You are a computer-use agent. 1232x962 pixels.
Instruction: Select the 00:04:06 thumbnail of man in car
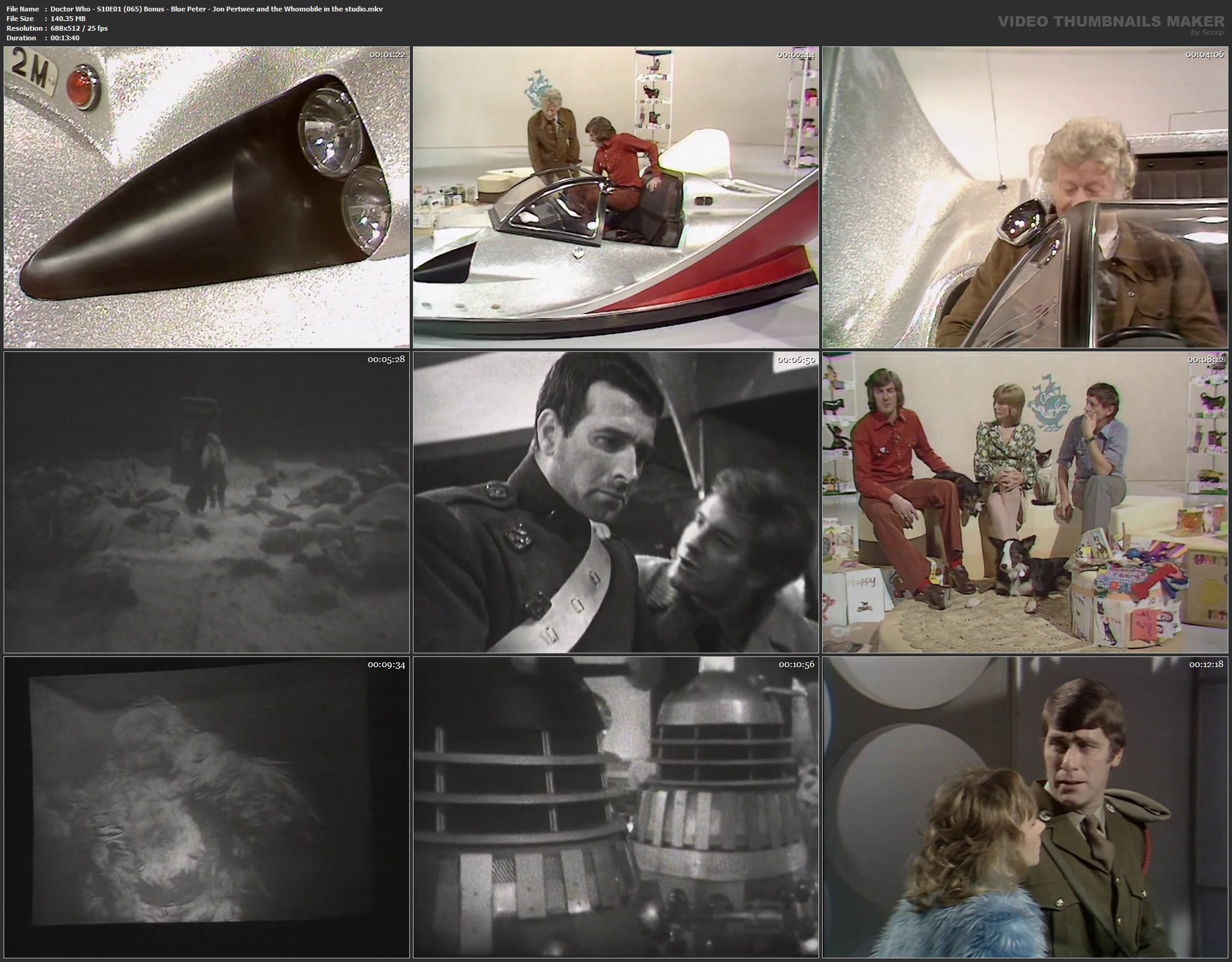[x=1025, y=197]
